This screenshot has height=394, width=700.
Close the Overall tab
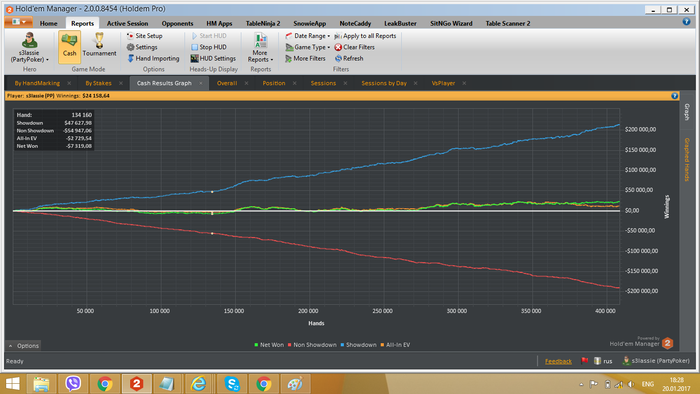(x=246, y=83)
